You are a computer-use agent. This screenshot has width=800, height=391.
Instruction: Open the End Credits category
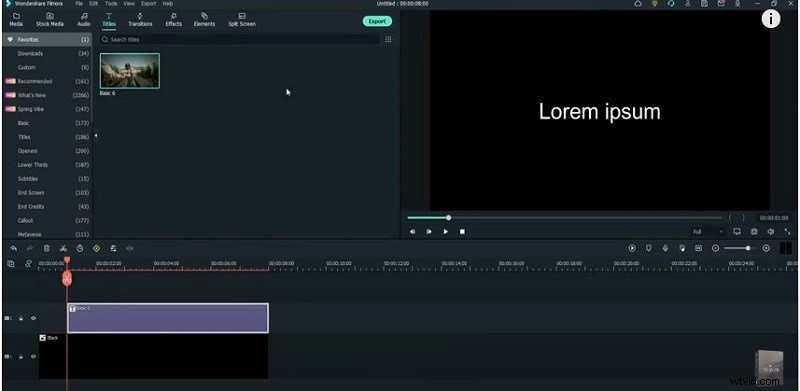[x=47, y=207]
